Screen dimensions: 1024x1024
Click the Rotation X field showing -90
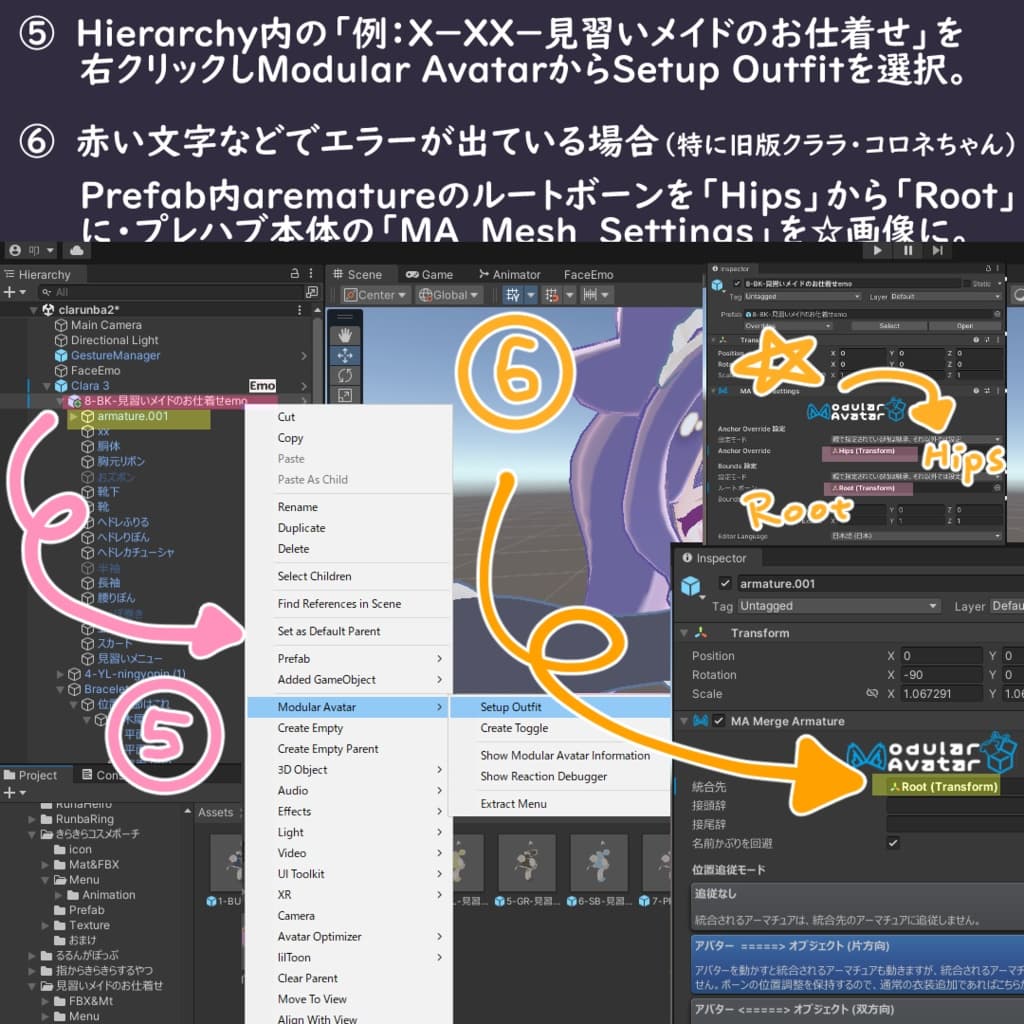(941, 674)
